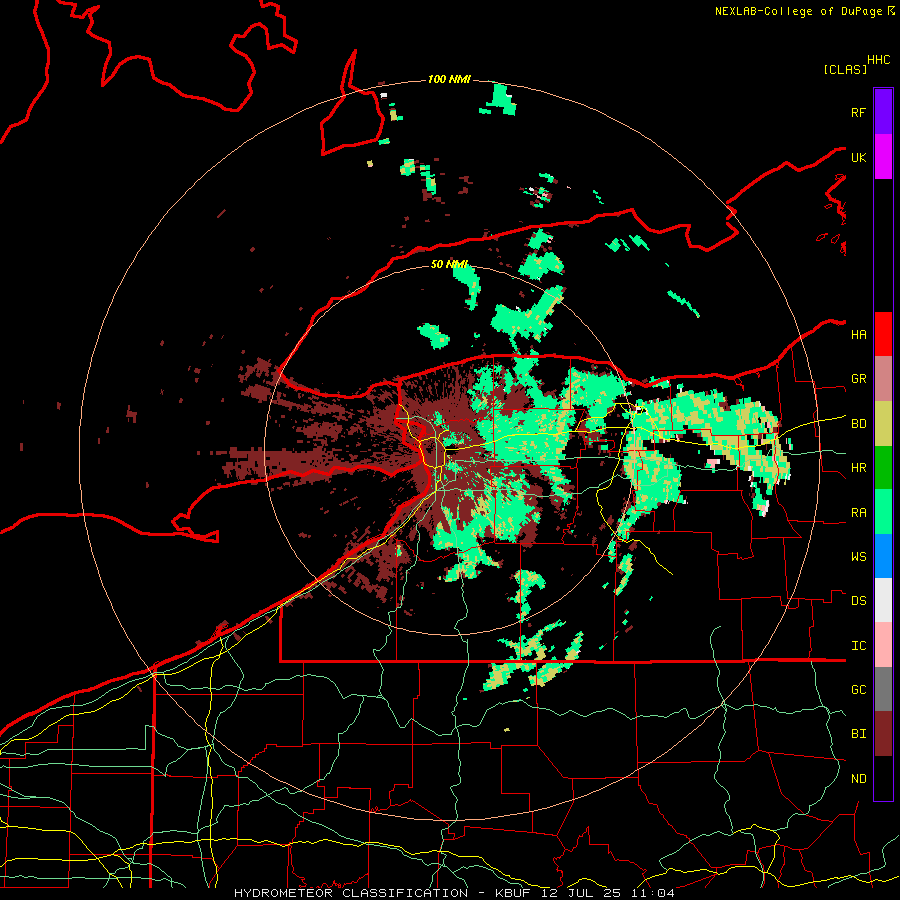Click the GC legend label
The width and height of the screenshot is (900, 900).
click(x=858, y=690)
